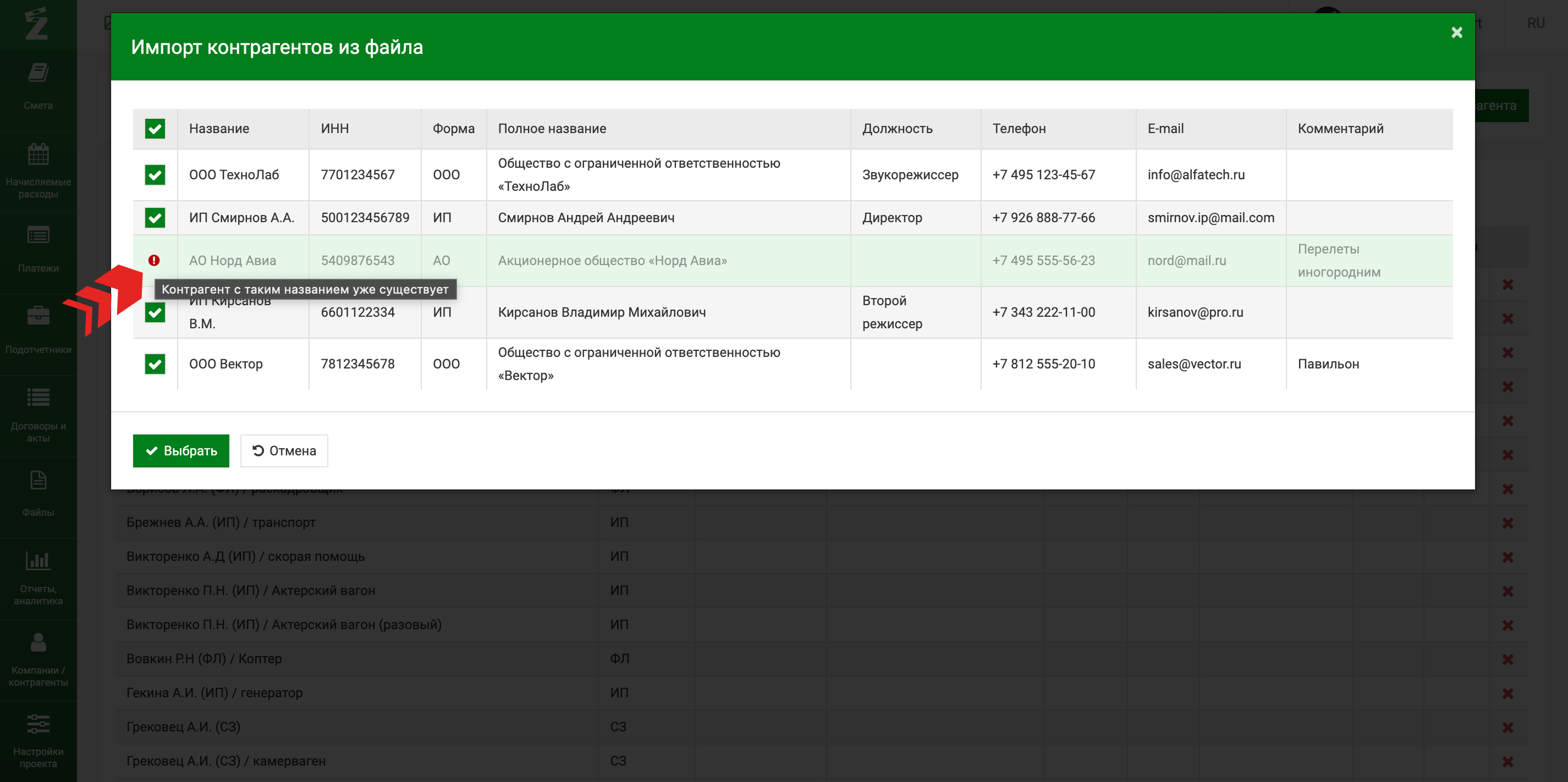The width and height of the screenshot is (1568, 782).
Task: Delete the Викторенко А.Д скорая помощь row
Action: (x=1508, y=557)
